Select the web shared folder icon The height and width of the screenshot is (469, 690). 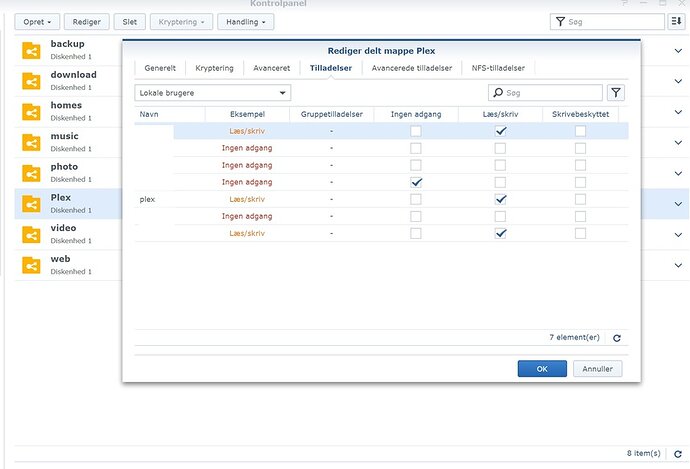(31, 265)
